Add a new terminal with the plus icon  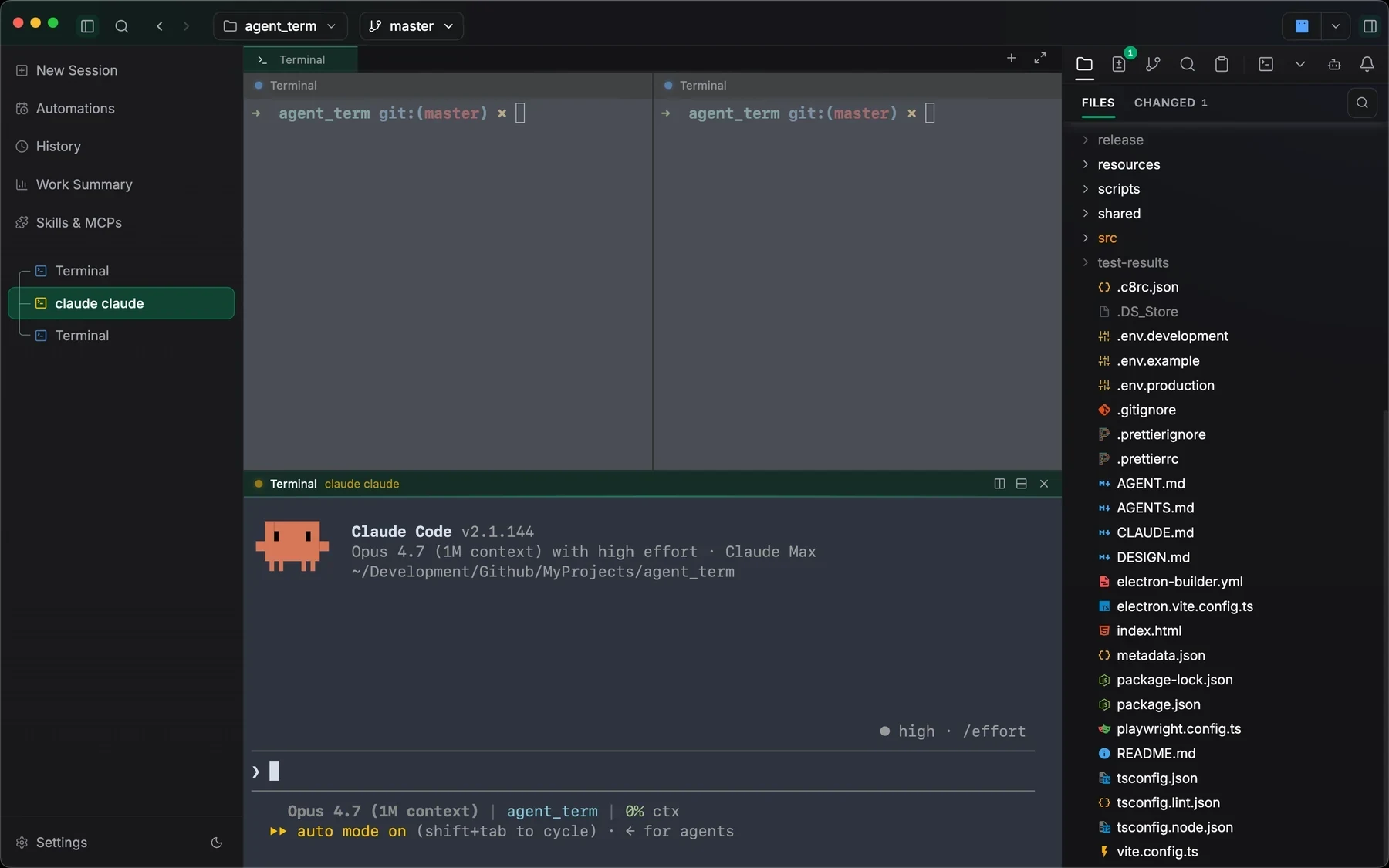1011,58
